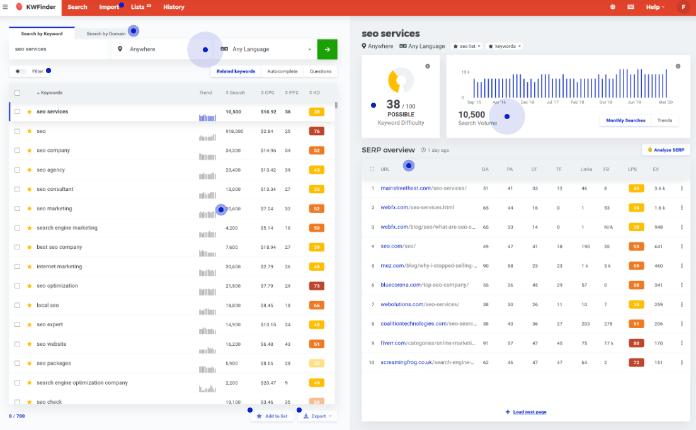
Task: Open the apps icon in the top bar
Action: [613, 7]
